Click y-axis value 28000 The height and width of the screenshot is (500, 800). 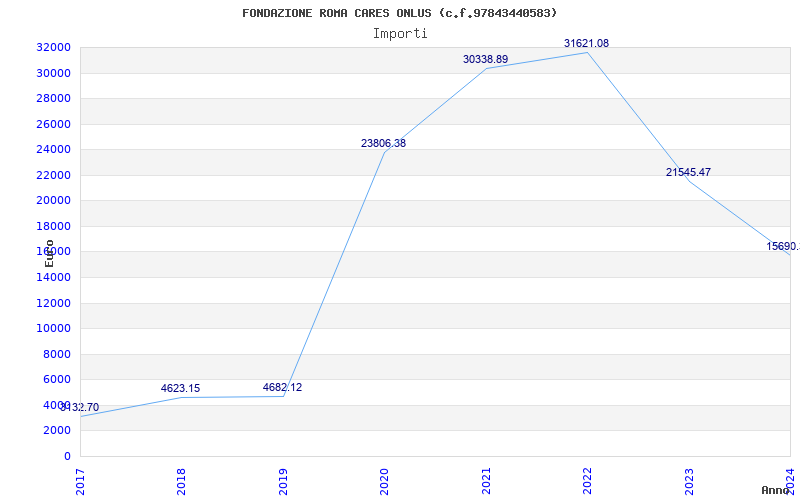[53, 98]
